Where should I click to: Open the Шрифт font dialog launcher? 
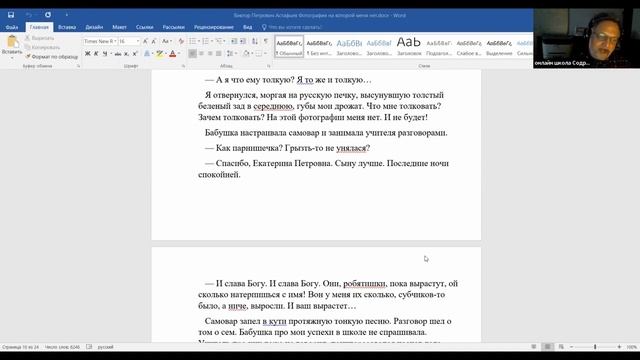(x=183, y=66)
